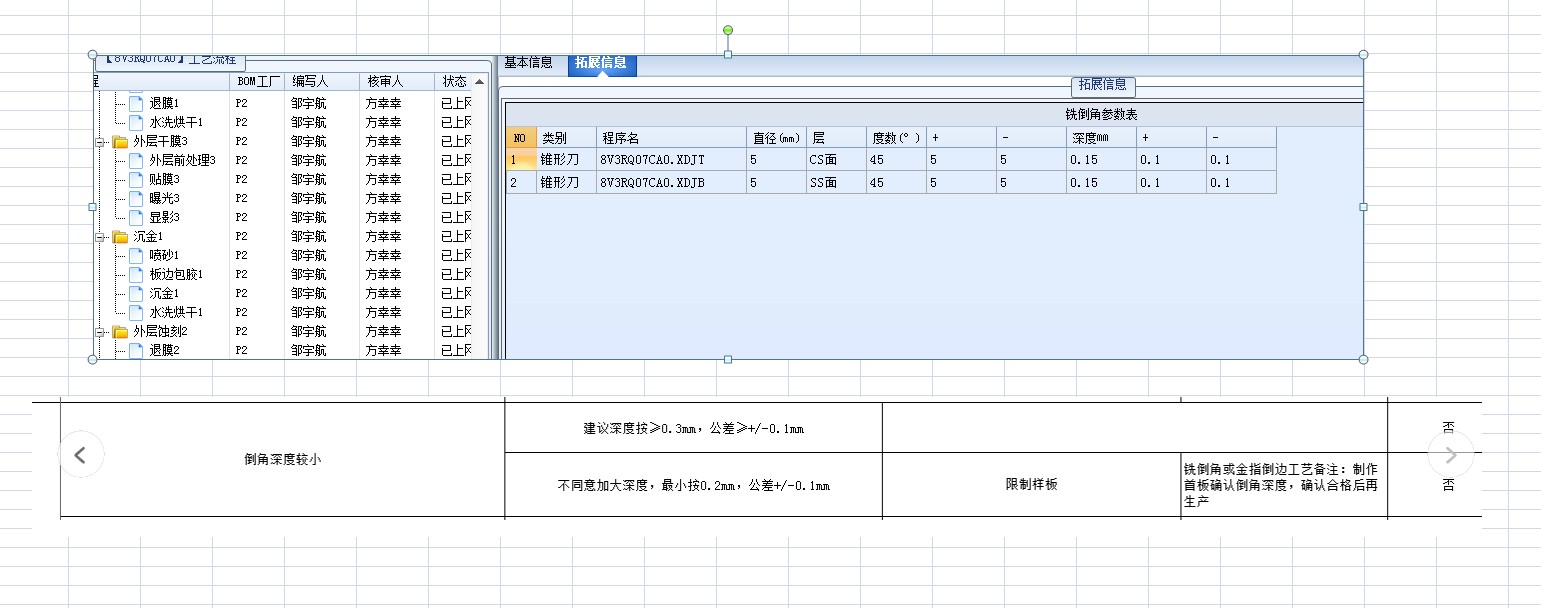Select the 显影3 tree label
Image resolution: width=1541 pixels, height=608 pixels.
click(164, 217)
